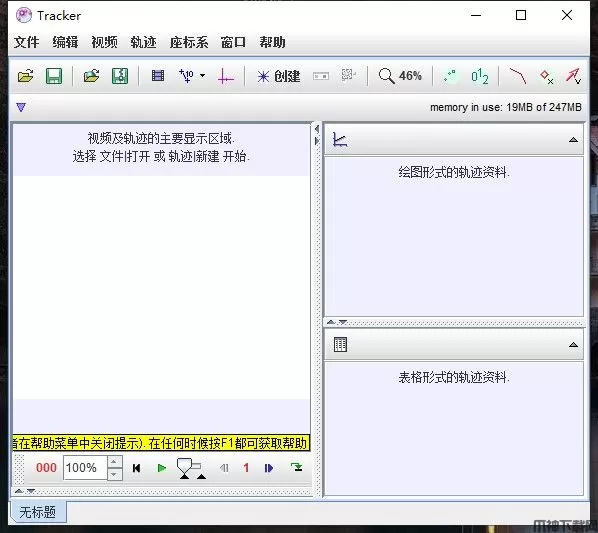Click the green play button
This screenshot has width=598, height=533.
162,468
